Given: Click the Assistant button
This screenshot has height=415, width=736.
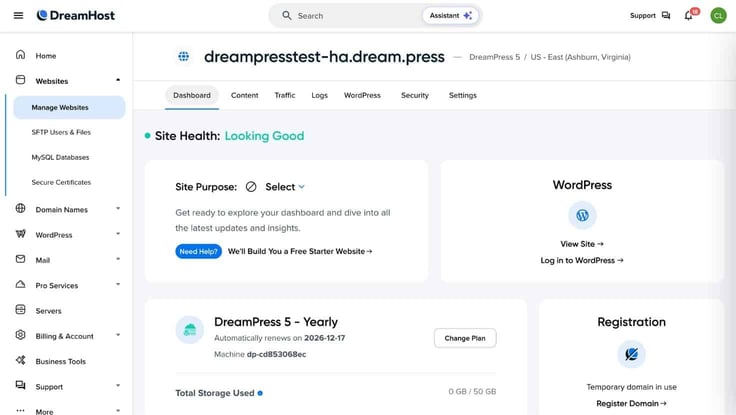Looking at the screenshot, I should click(x=451, y=15).
